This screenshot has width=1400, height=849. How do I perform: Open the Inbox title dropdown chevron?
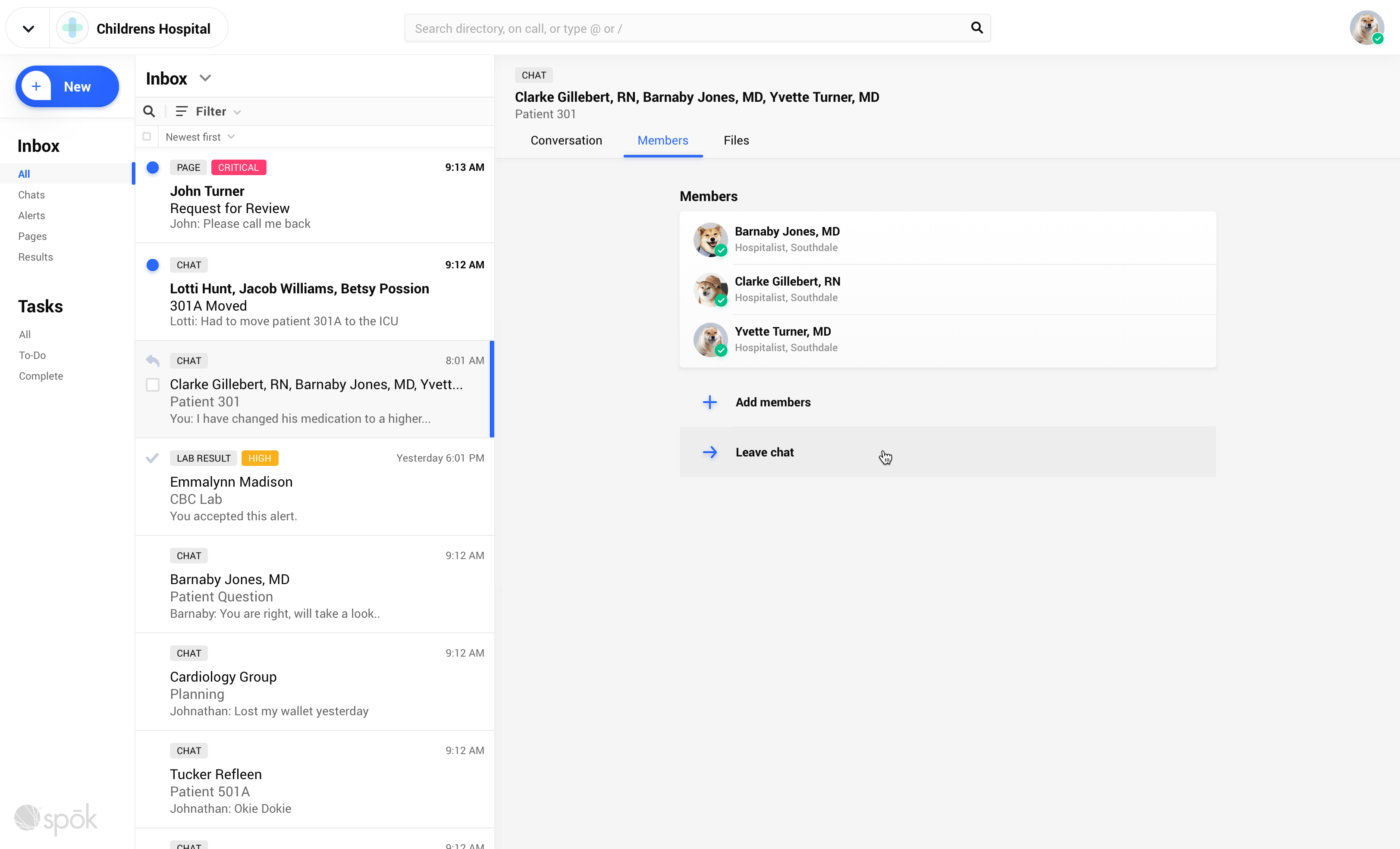click(x=205, y=78)
